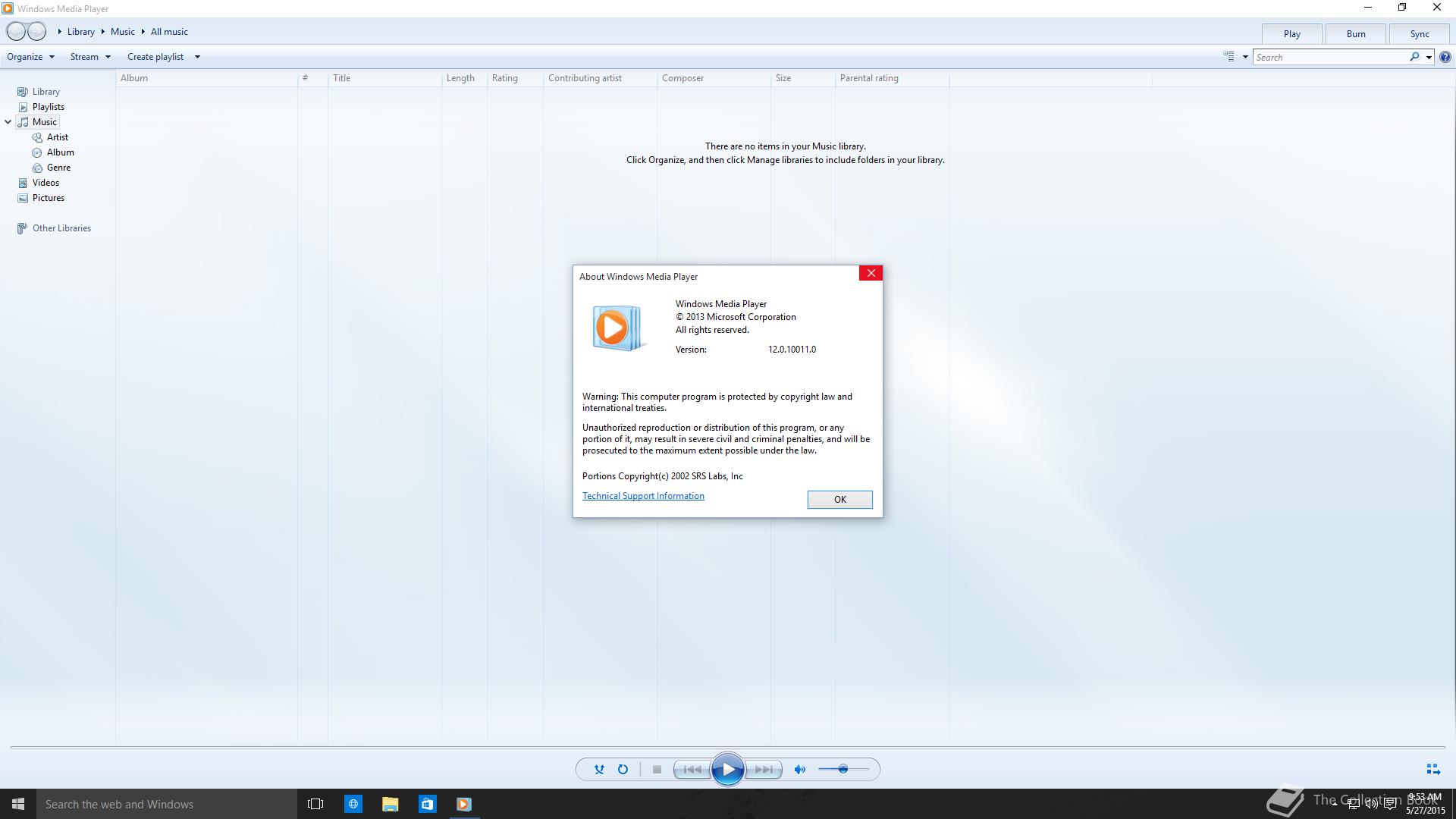Expand the arrow between Library and Music
The width and height of the screenshot is (1456, 819).
tap(102, 32)
